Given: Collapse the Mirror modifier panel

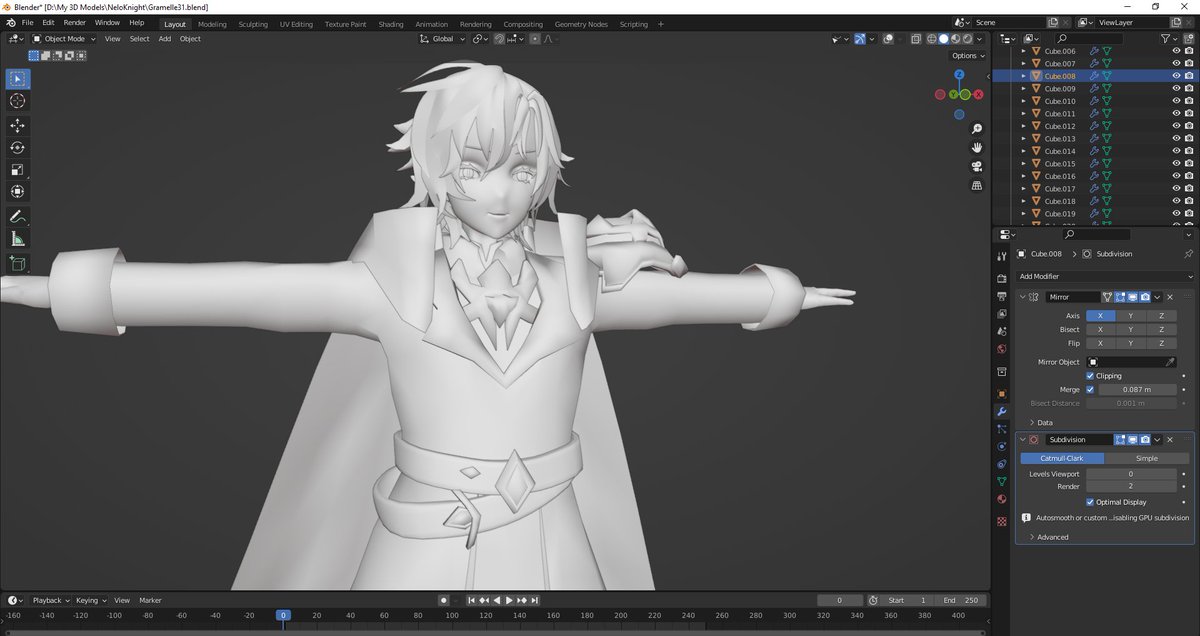Looking at the screenshot, I should tap(1023, 297).
